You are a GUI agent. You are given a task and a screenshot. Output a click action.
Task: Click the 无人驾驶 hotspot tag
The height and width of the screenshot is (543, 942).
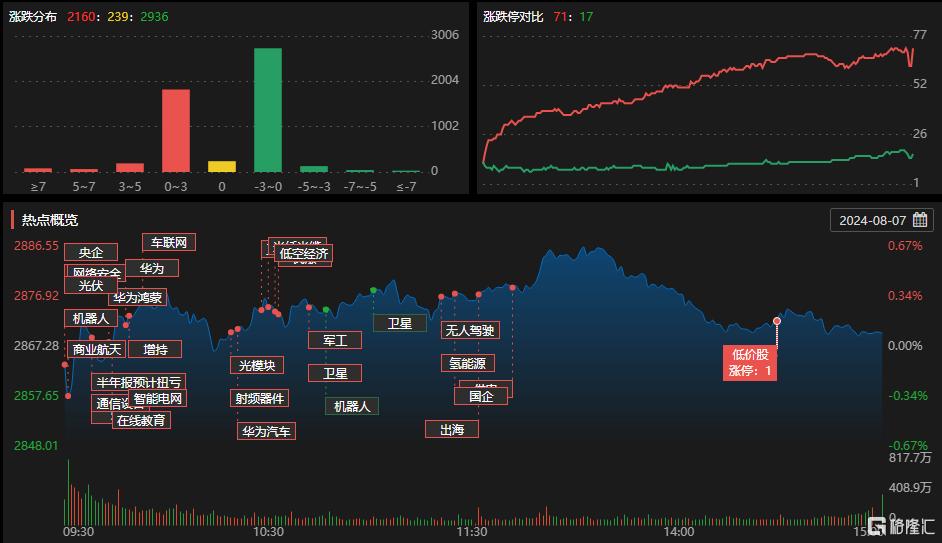[x=470, y=330]
